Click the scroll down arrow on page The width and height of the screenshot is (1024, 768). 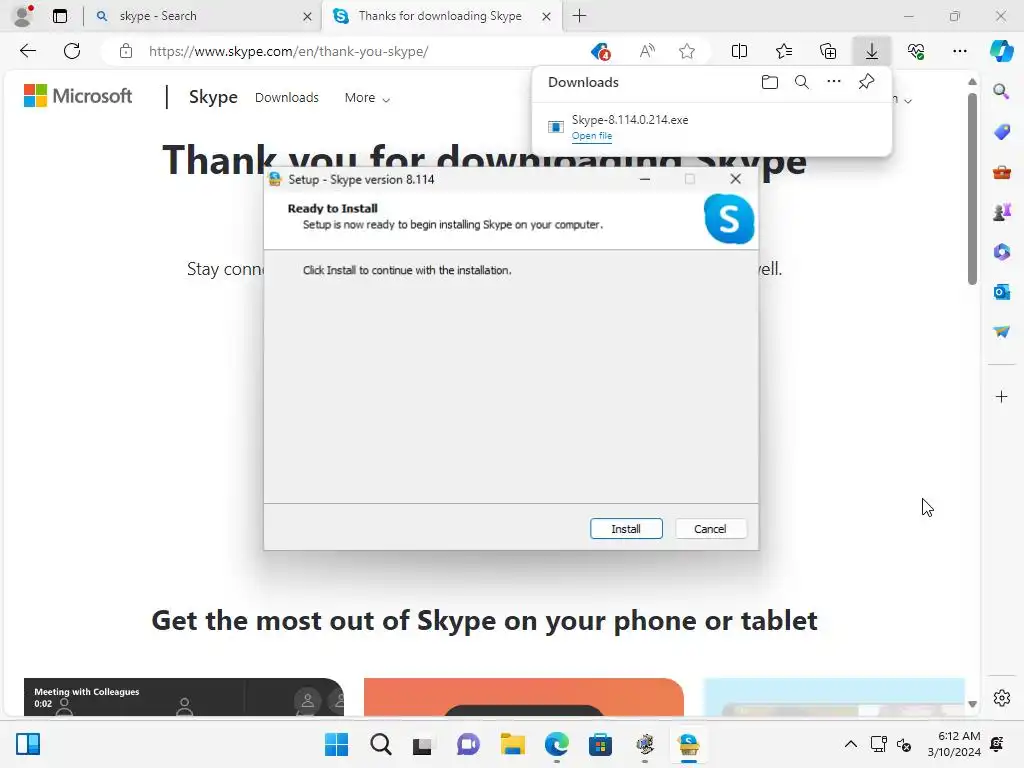(972, 704)
